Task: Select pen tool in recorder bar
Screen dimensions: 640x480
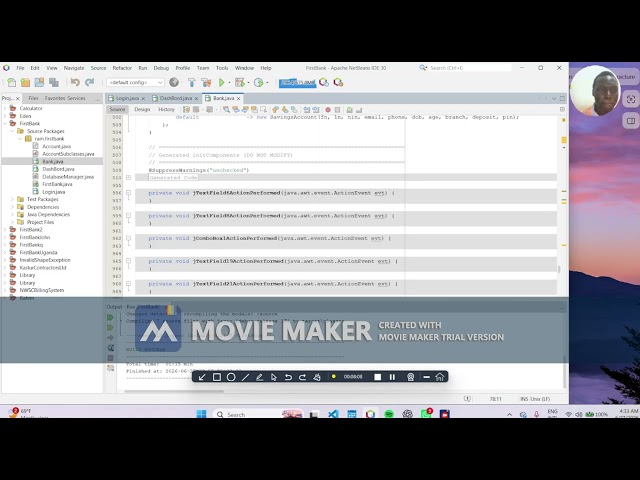Action: pyautogui.click(x=259, y=377)
